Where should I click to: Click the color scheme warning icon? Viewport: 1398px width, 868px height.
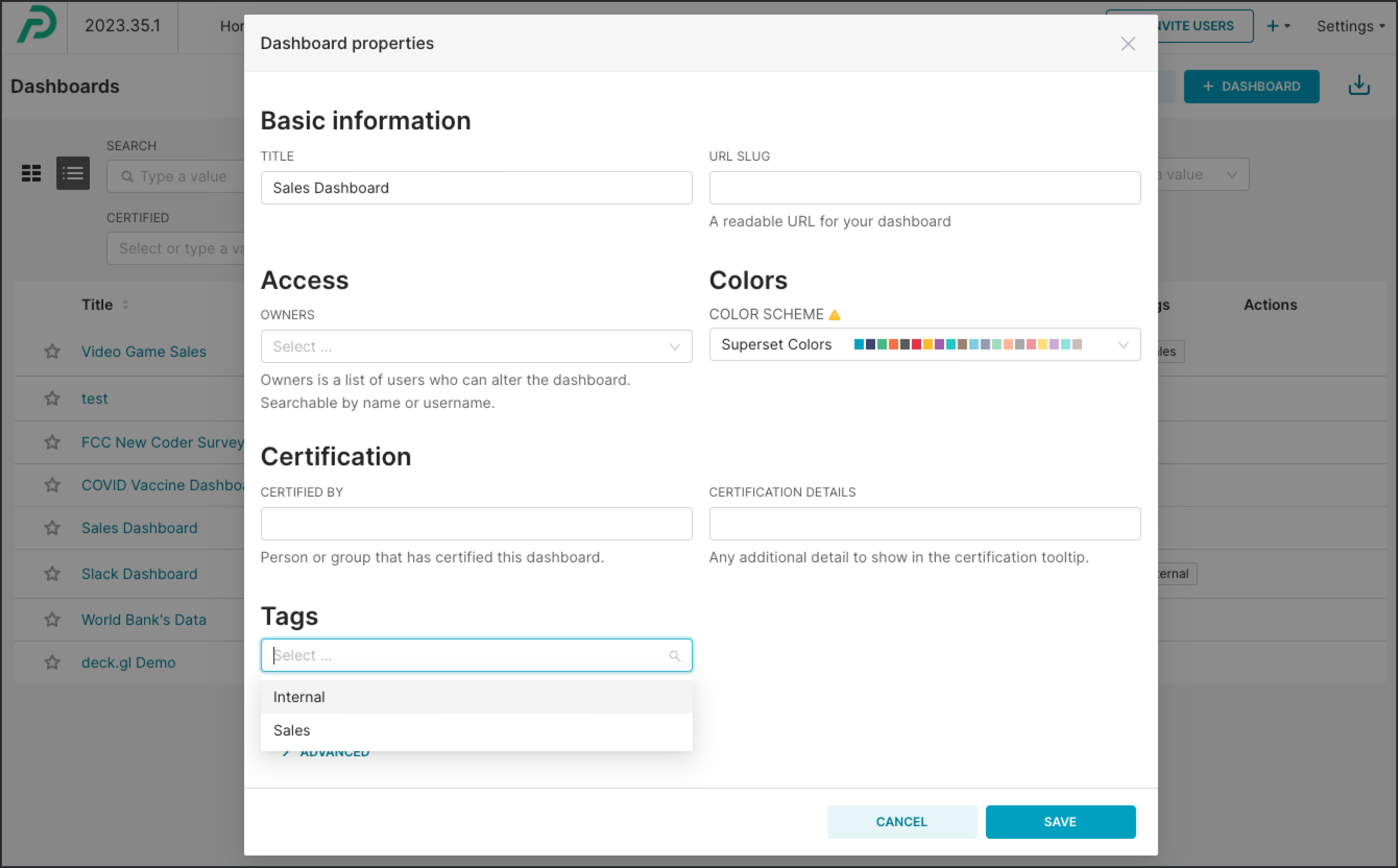[835, 315]
